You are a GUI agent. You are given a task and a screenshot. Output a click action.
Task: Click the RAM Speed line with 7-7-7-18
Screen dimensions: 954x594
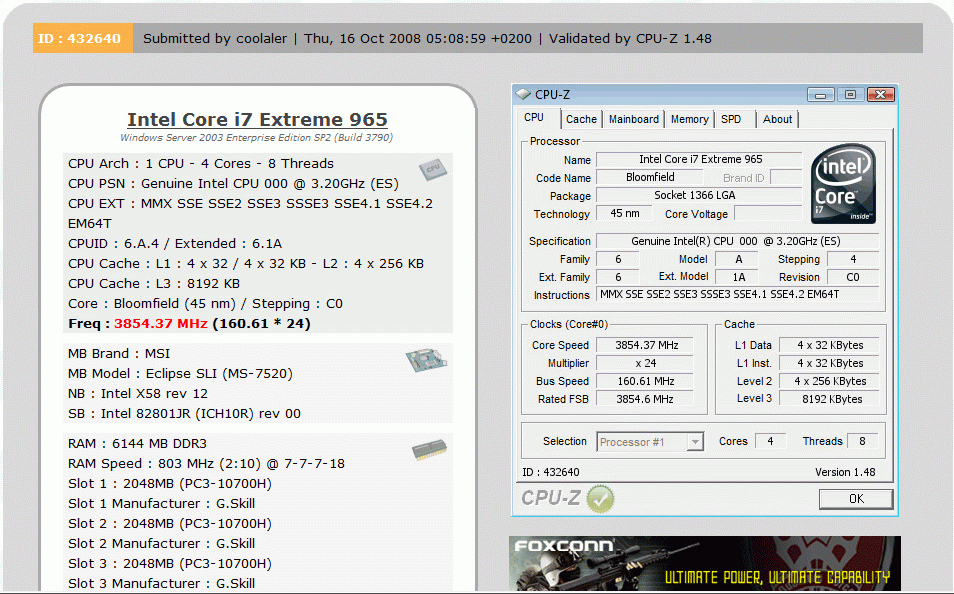[206, 464]
